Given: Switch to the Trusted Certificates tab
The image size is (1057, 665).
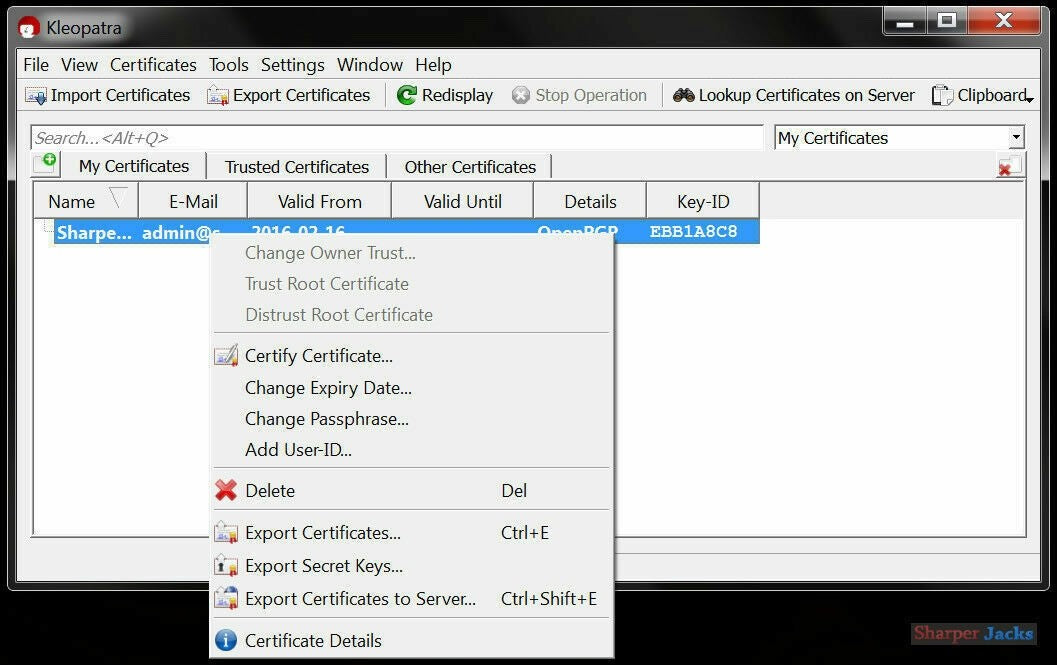Looking at the screenshot, I should coord(296,166).
